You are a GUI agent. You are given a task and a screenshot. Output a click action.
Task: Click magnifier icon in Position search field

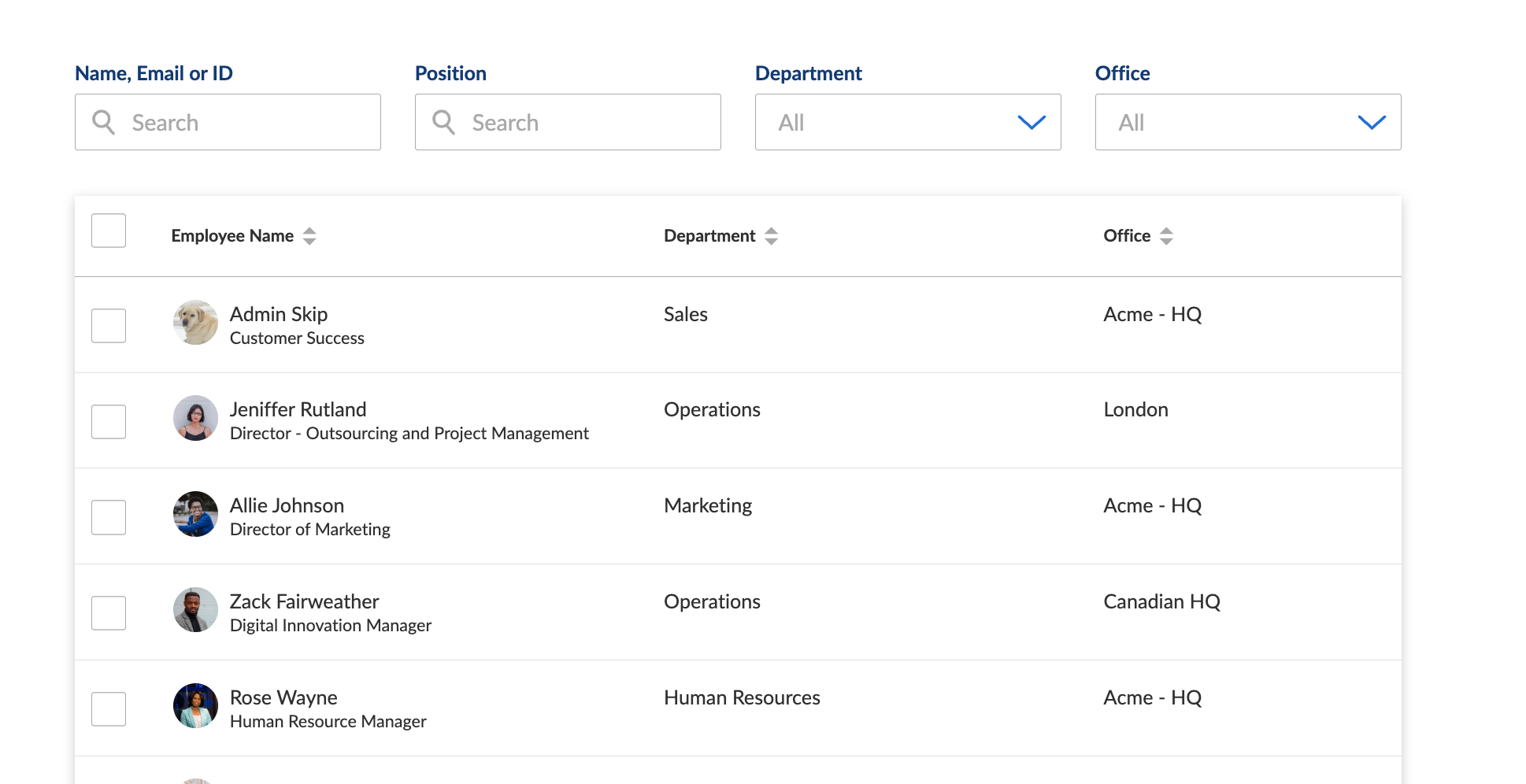coord(444,123)
